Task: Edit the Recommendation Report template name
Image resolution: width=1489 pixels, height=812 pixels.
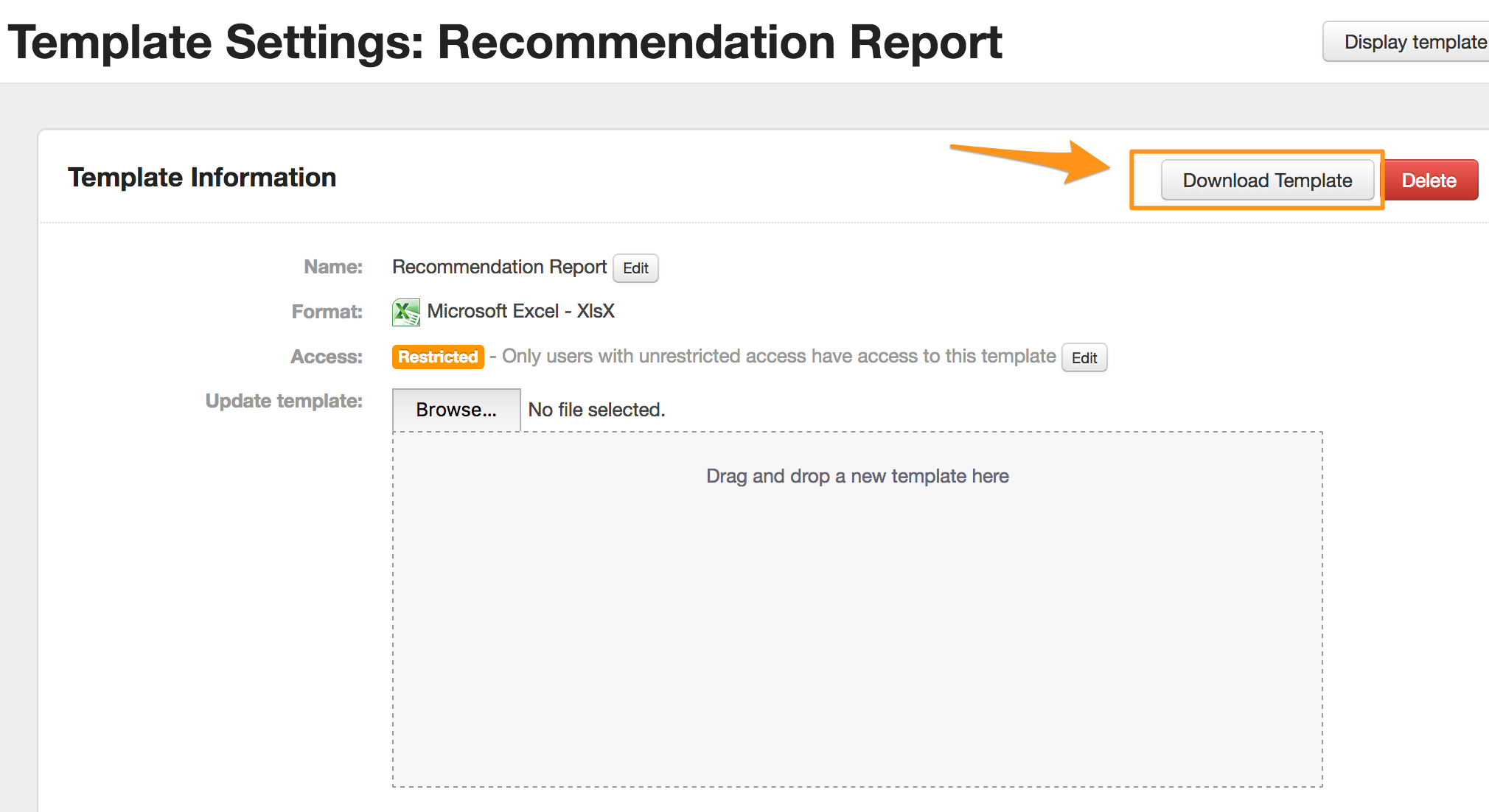Action: point(635,268)
